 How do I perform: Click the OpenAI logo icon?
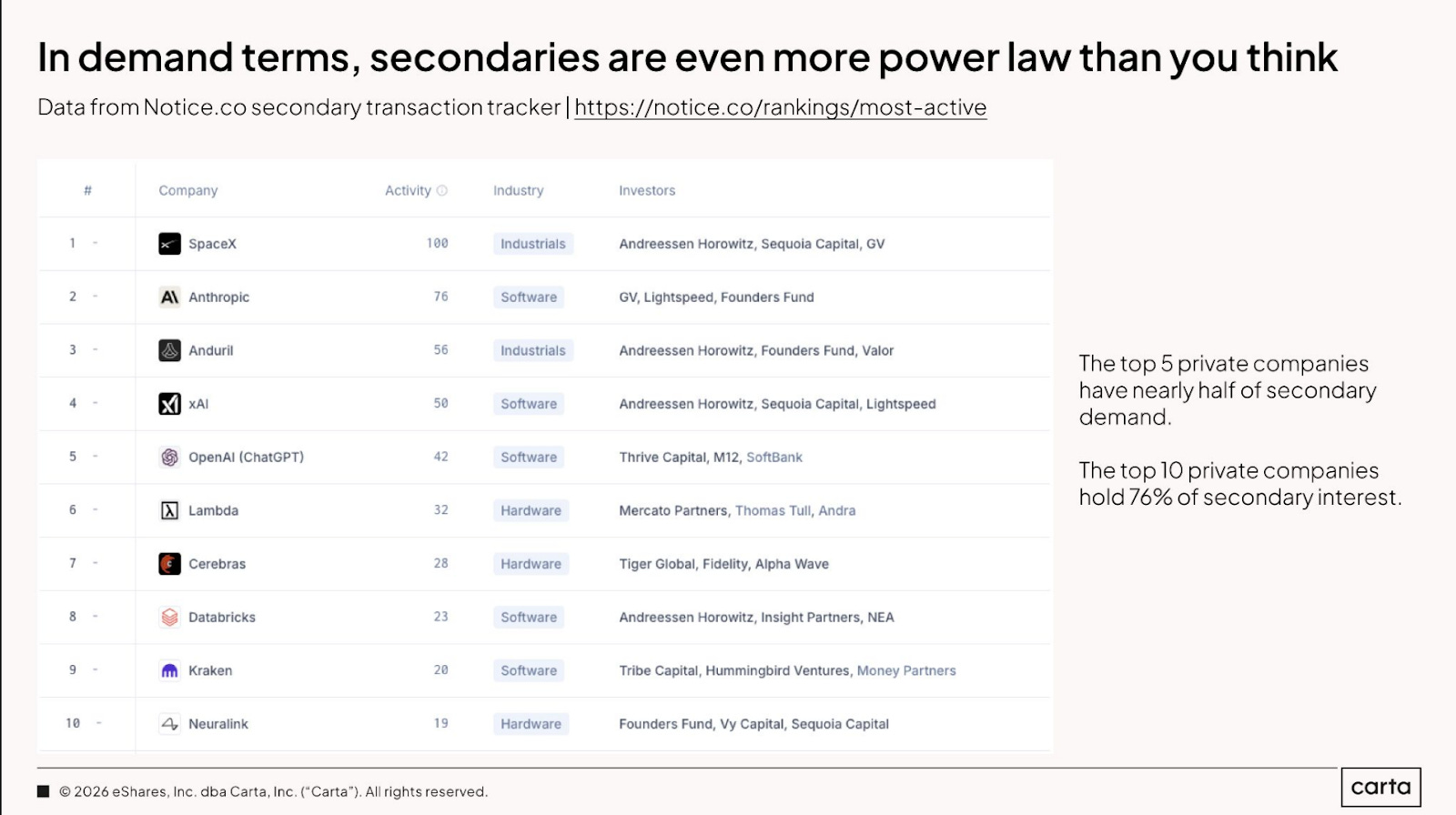[169, 458]
